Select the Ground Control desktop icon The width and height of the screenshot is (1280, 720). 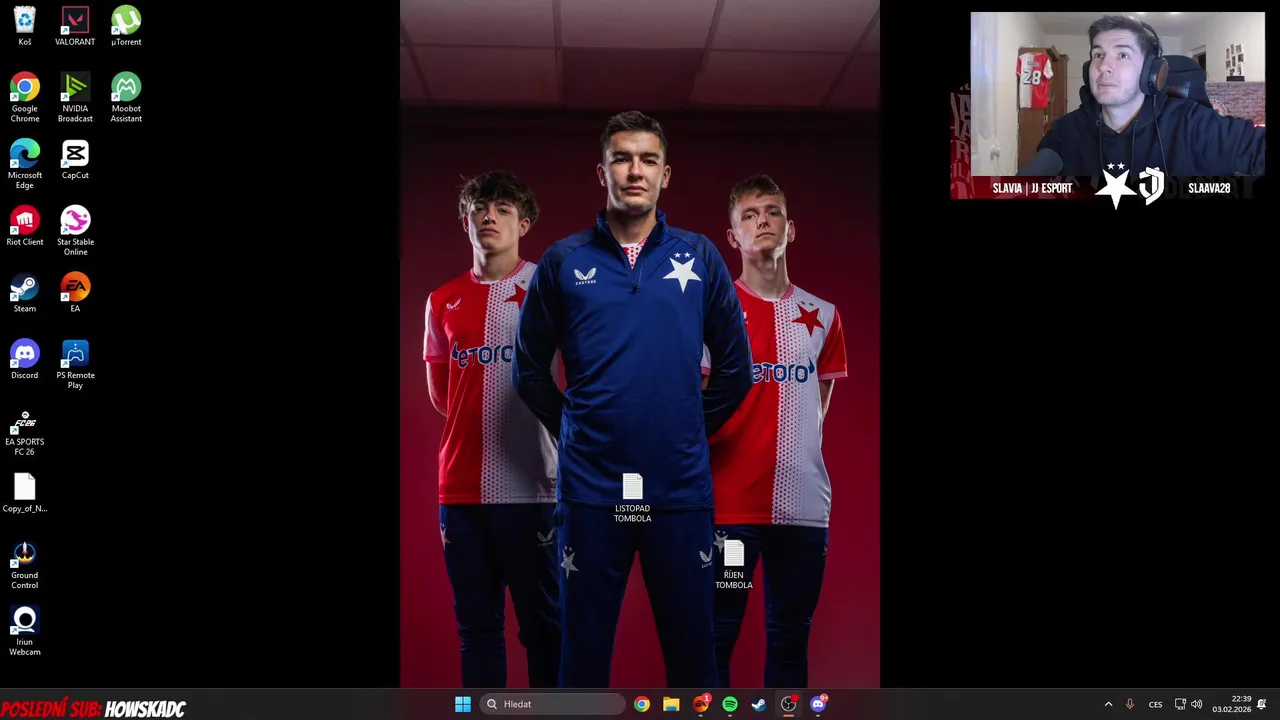click(x=25, y=565)
